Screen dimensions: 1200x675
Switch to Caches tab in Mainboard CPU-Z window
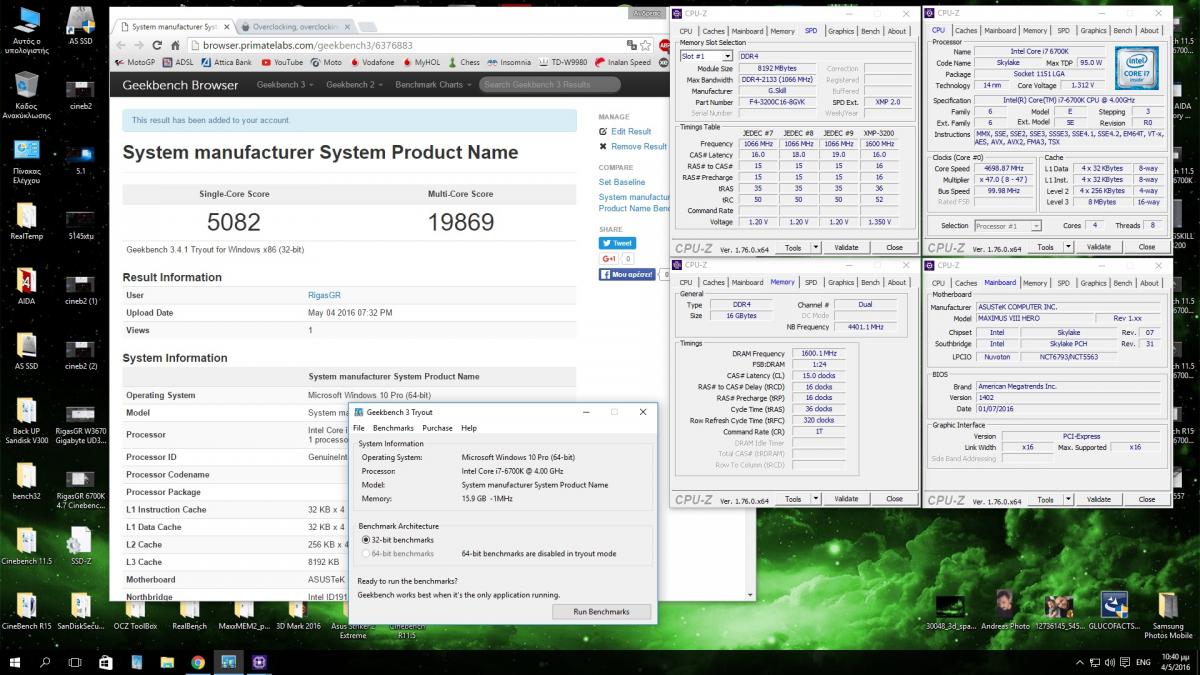pos(965,283)
